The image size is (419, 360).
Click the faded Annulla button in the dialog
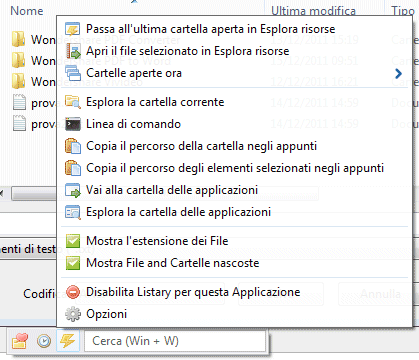pyautogui.click(x=380, y=294)
